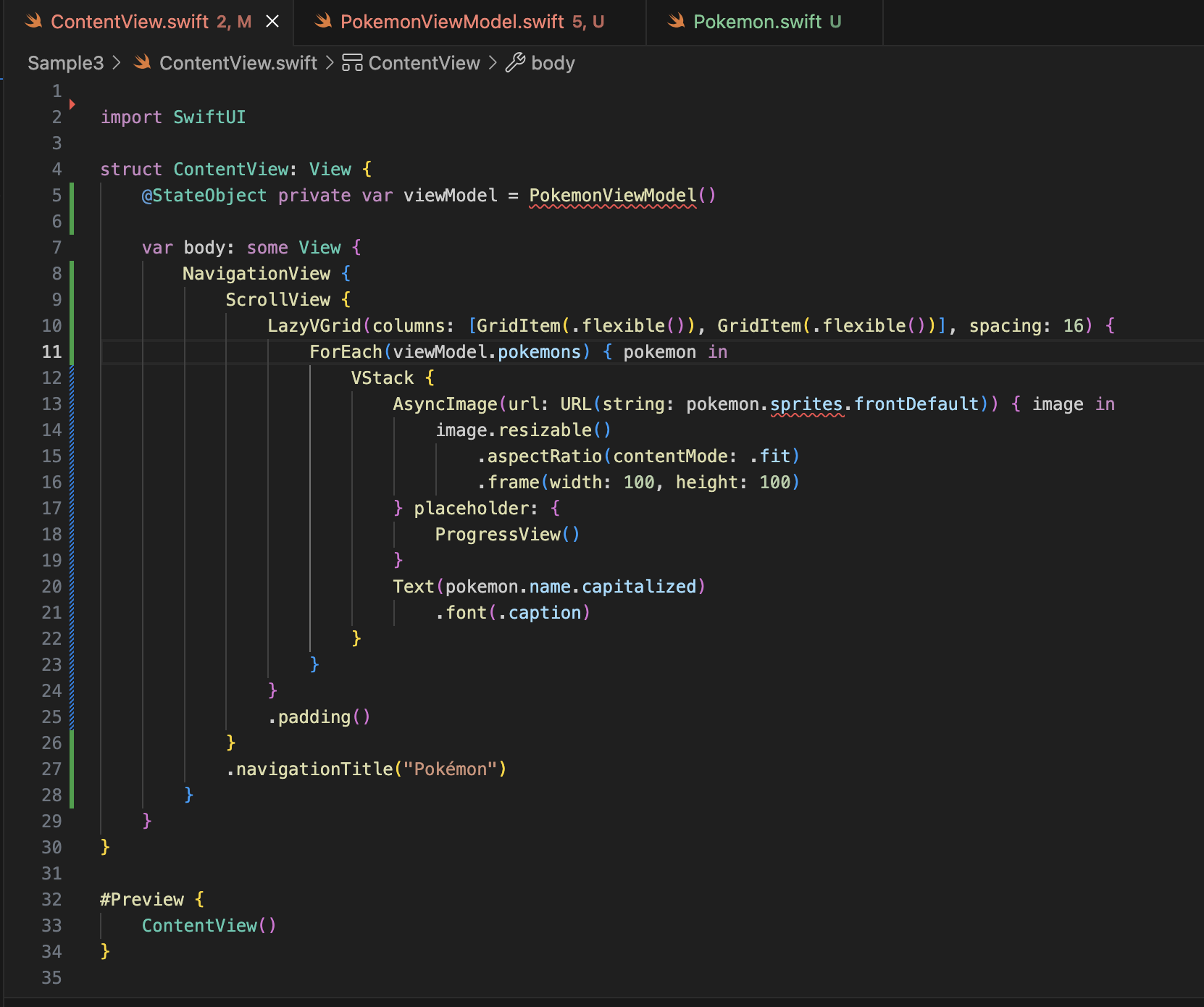This screenshot has height=1007, width=1204.
Task: Switch to the PokemonViewModel.swift tab
Action: pos(469,22)
